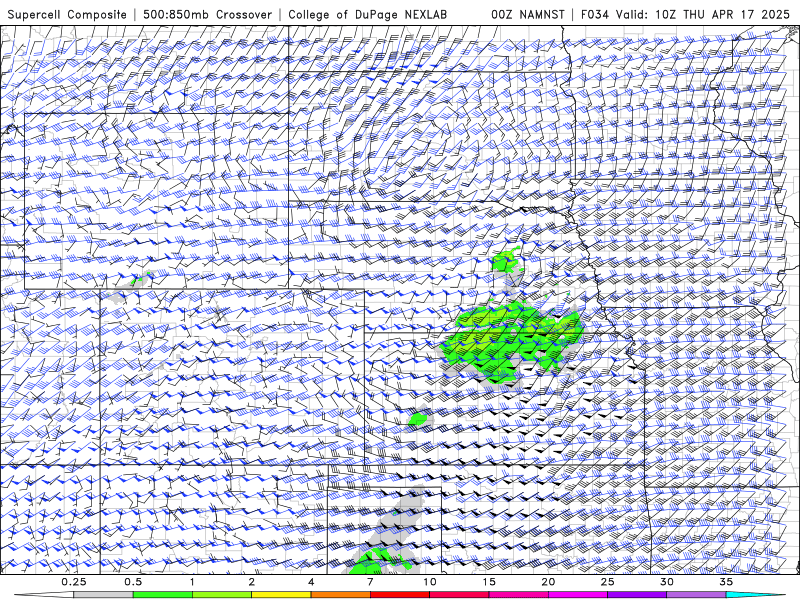
Task: Click legend value label '35'
Action: 726,582
